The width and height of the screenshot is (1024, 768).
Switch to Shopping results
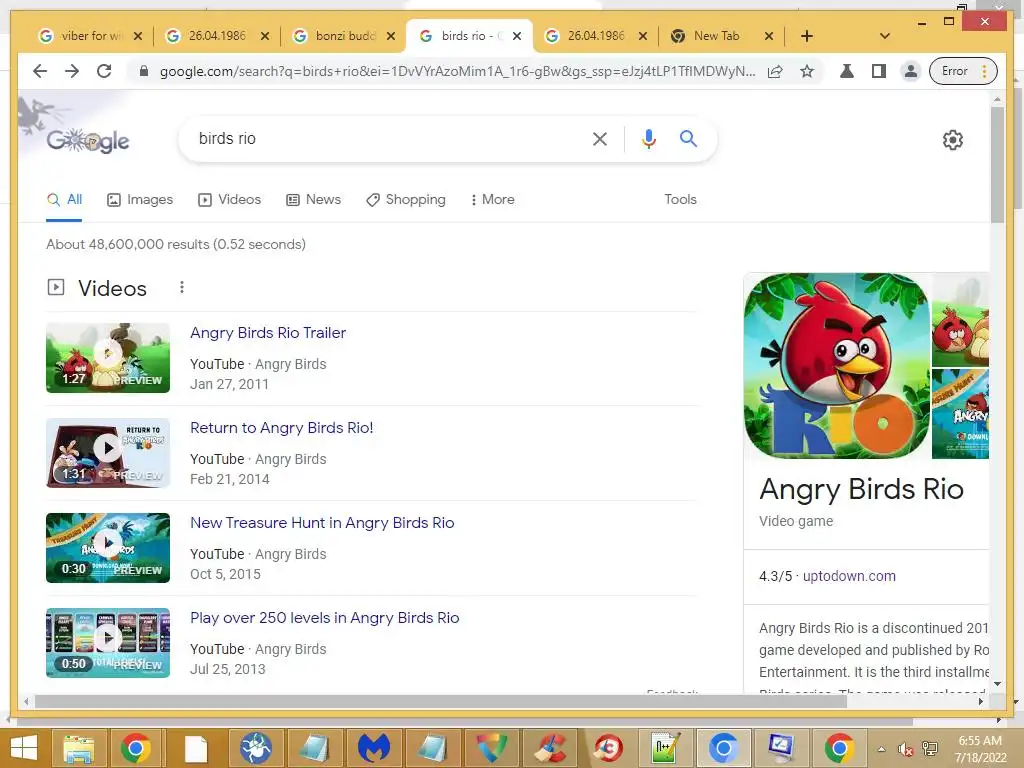coord(406,200)
